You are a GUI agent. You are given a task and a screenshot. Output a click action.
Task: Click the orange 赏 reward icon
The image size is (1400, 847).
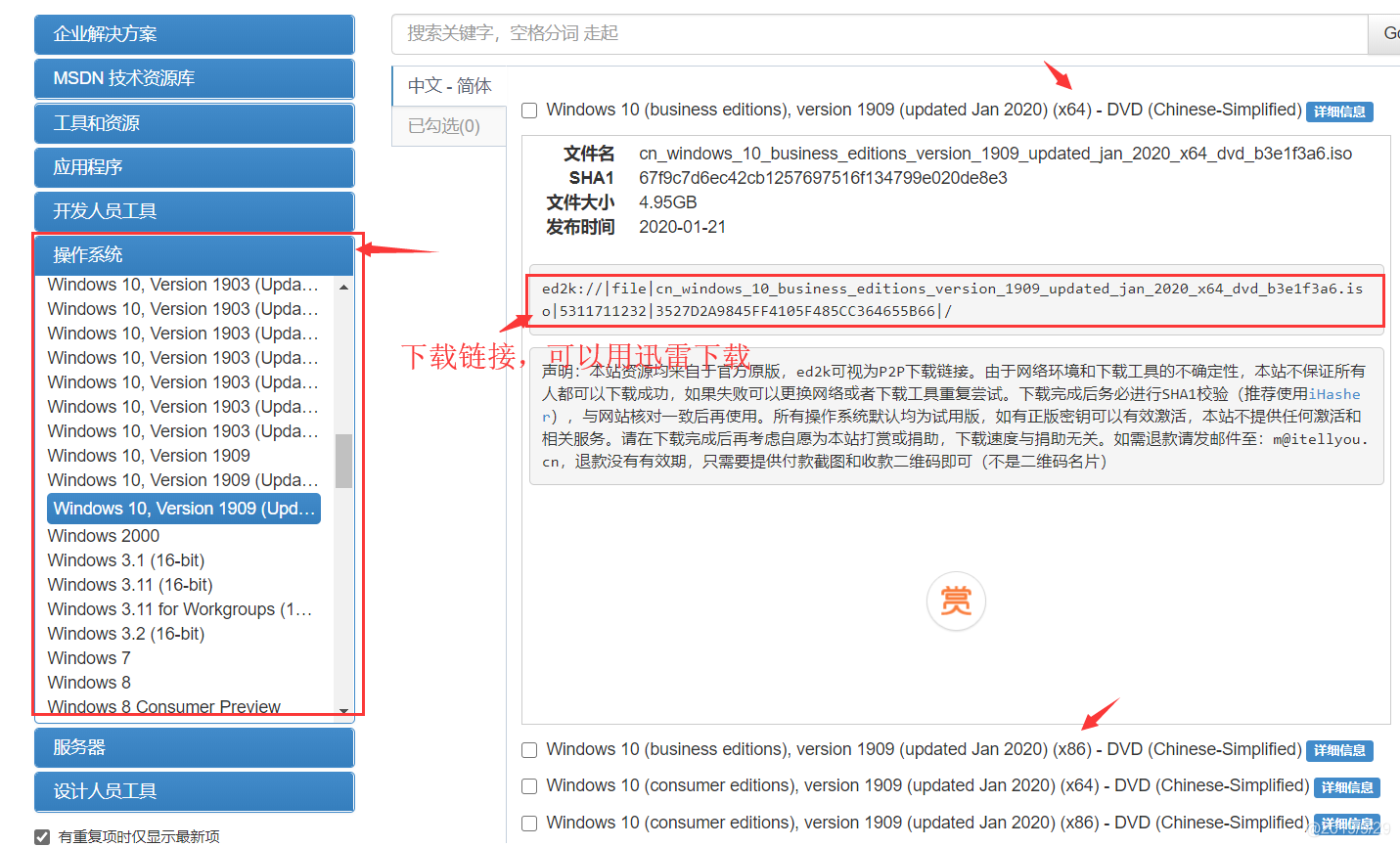click(x=956, y=601)
